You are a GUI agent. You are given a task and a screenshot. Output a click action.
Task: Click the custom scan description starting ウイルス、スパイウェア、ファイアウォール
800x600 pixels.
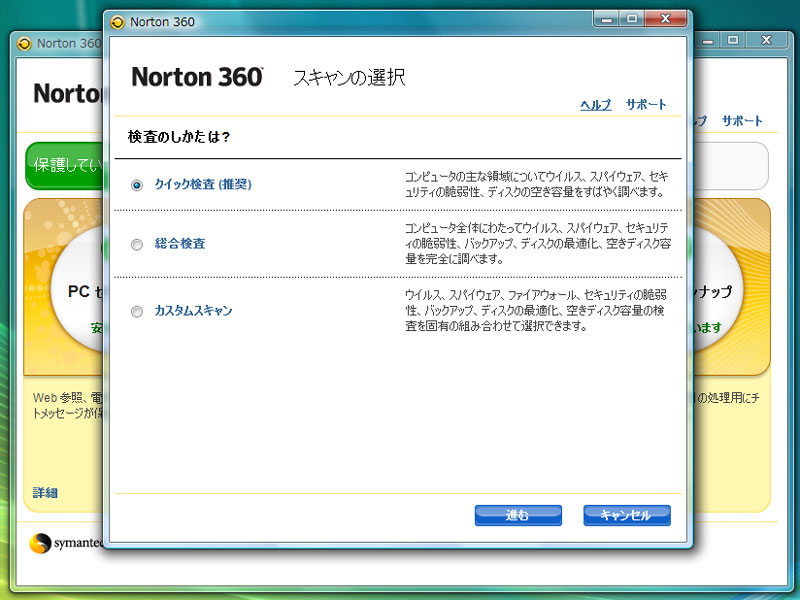click(536, 310)
